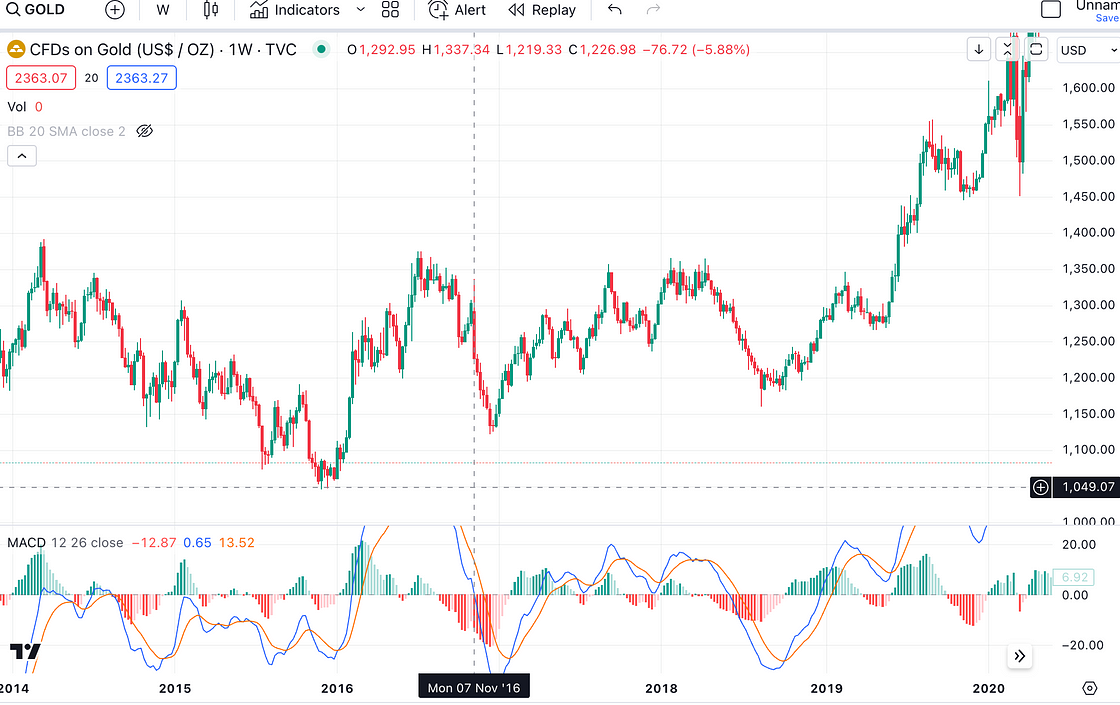This screenshot has width=1120, height=705.
Task: Open the layout grid icon
Action: (x=390, y=9)
